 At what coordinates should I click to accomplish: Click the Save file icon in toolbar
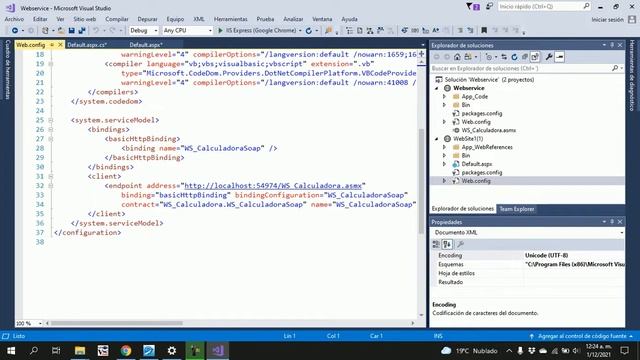point(71,31)
